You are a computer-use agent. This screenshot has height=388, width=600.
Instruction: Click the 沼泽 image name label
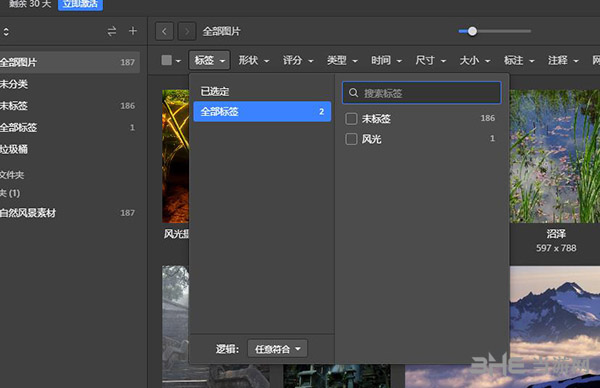coord(556,233)
